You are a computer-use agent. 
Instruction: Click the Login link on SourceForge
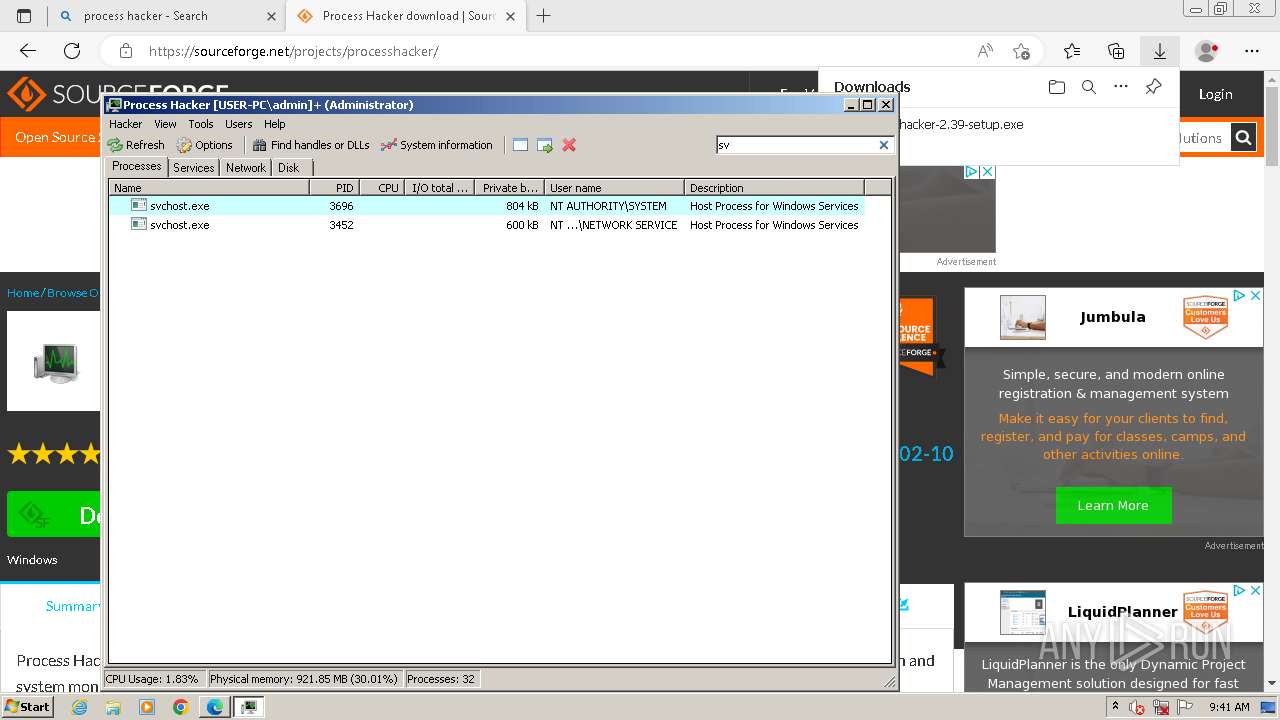tap(1215, 94)
